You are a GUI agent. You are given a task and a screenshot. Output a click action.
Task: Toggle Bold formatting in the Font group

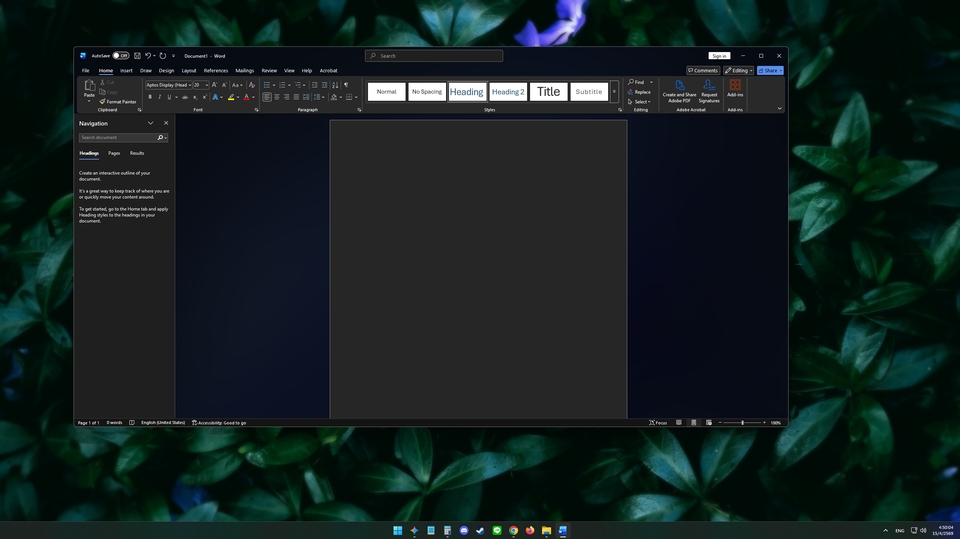149,97
